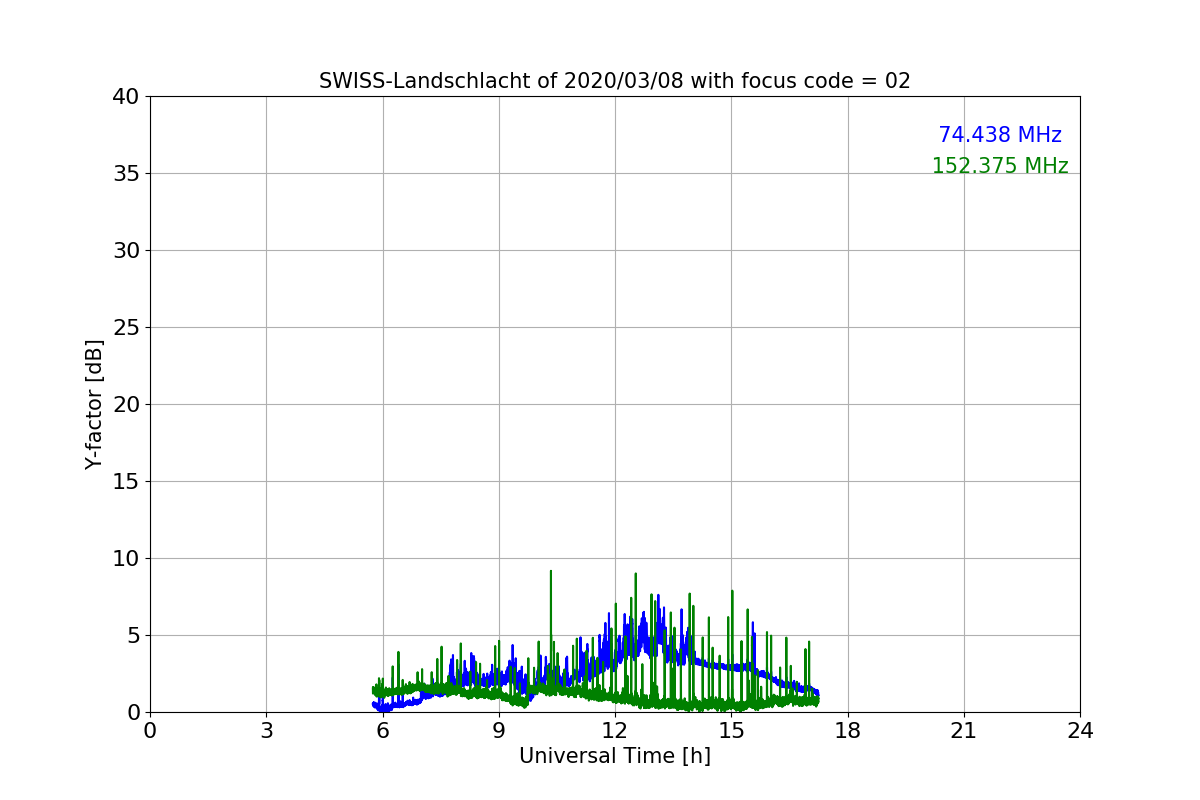Click the plot title SWISS-Landschlacht of 2020/03/08

[614, 81]
